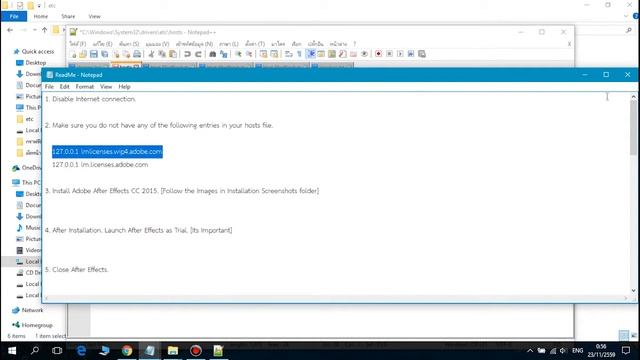This screenshot has width=640, height=360.
Task: Click Print icon in Notepad++ toolbar
Action: click(x=137, y=54)
